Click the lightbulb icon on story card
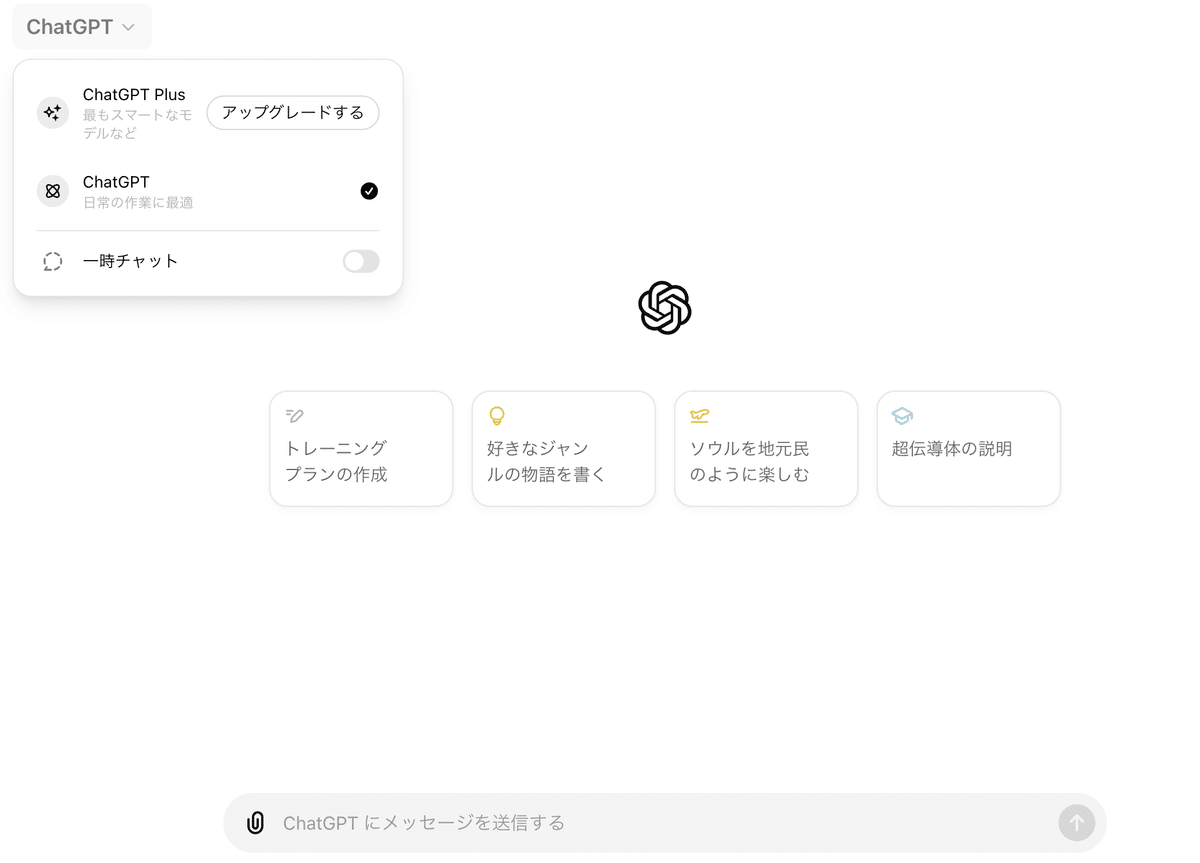This screenshot has height=863, width=1200. (497, 416)
